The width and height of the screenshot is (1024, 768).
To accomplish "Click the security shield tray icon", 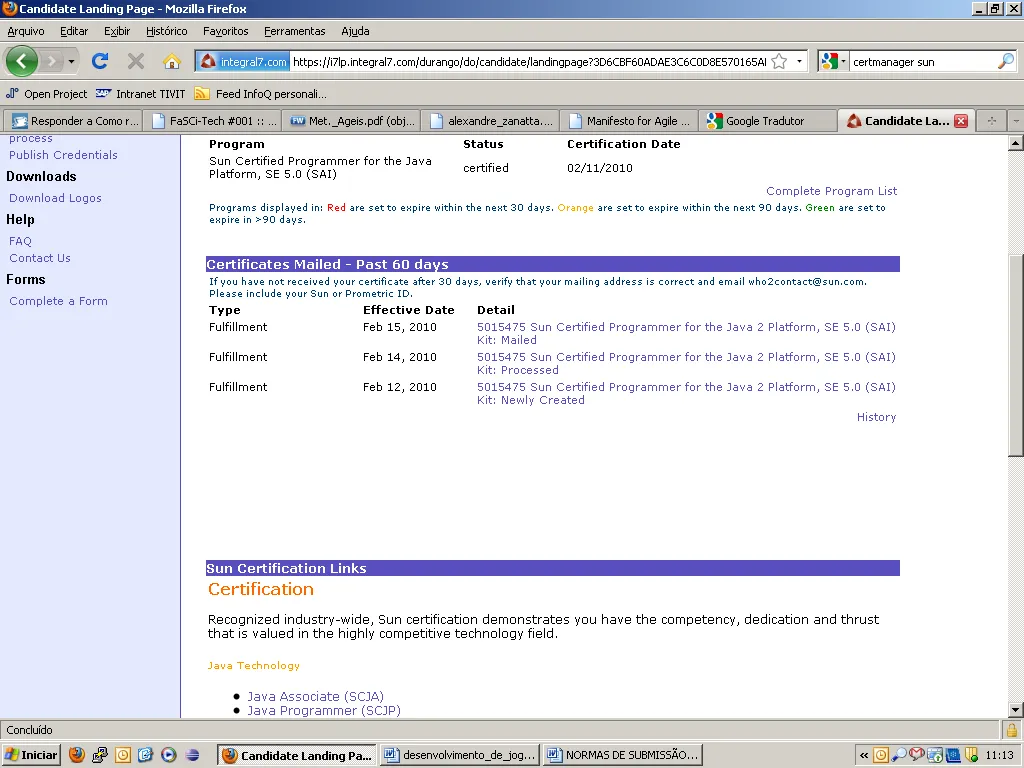I will [972, 755].
